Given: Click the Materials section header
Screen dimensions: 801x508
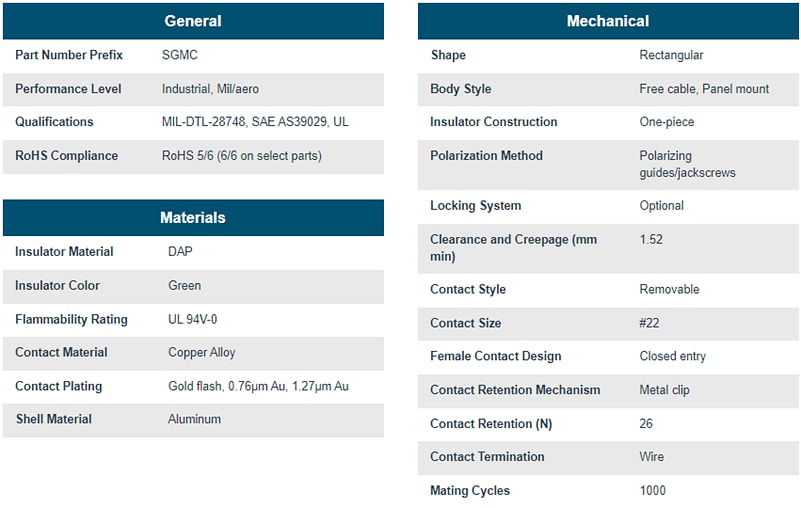Looking at the screenshot, I should [193, 218].
